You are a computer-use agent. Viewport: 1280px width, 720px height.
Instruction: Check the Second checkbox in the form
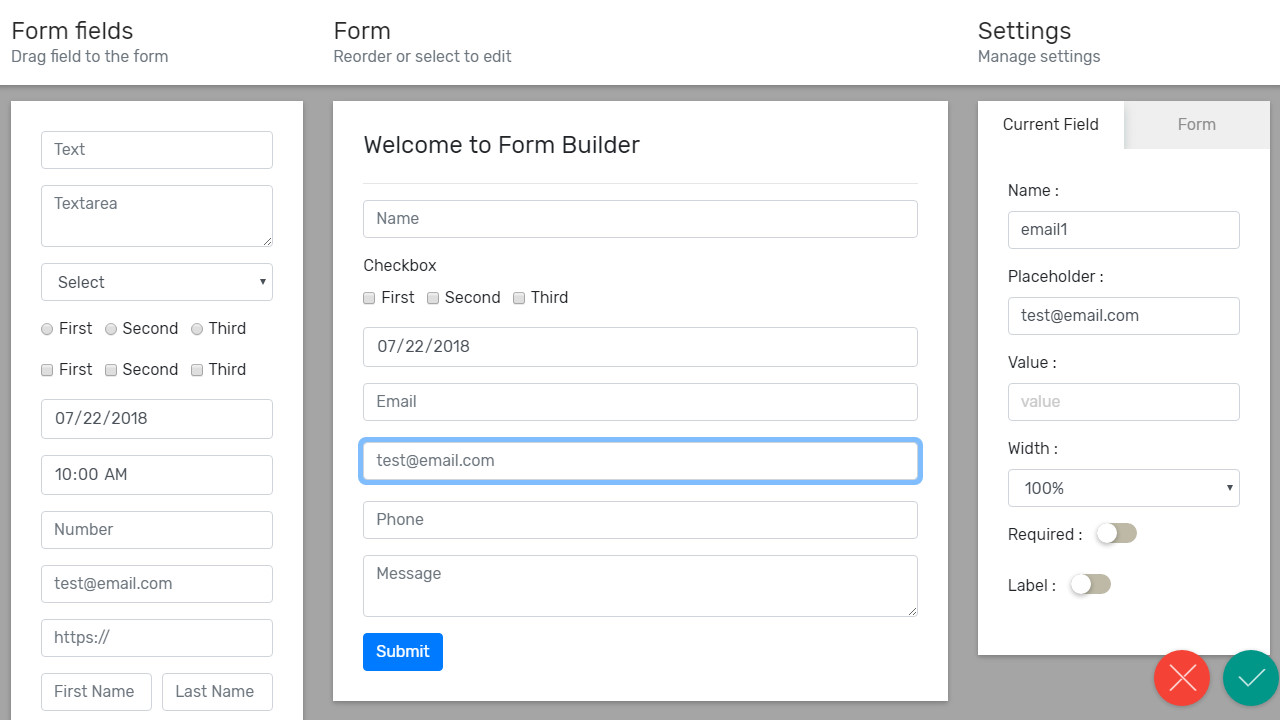[434, 298]
